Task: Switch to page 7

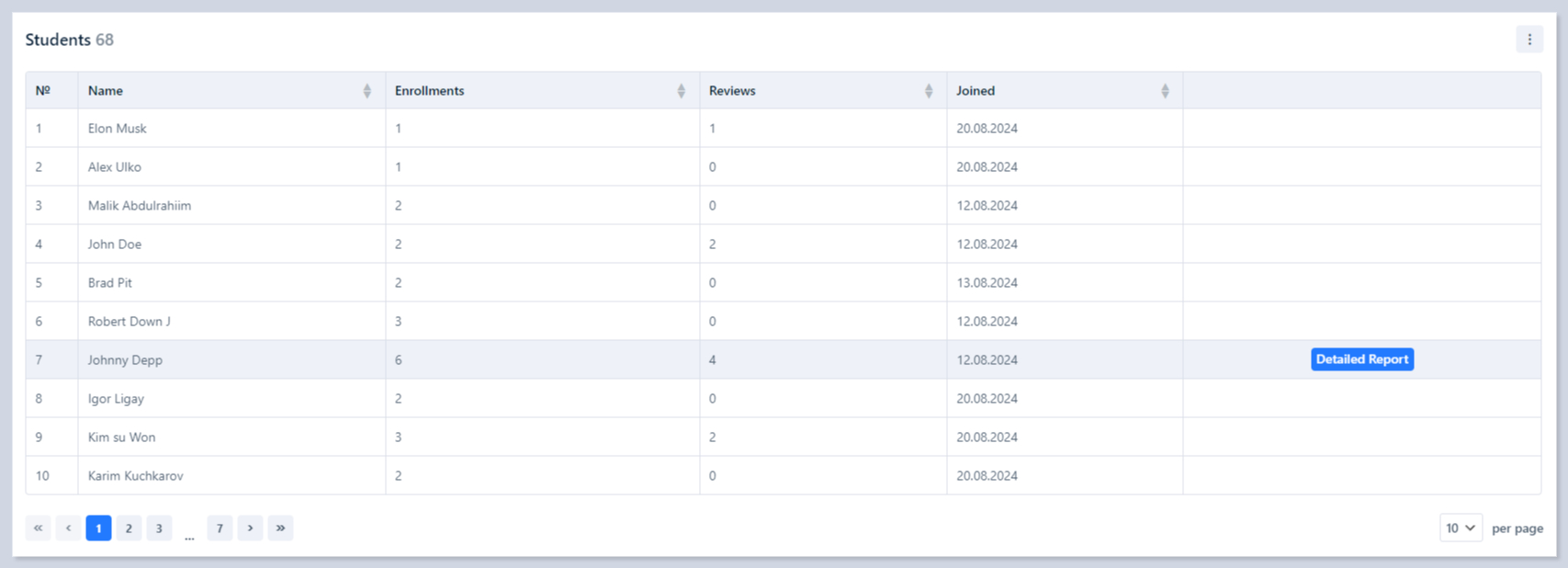Action: pyautogui.click(x=220, y=528)
